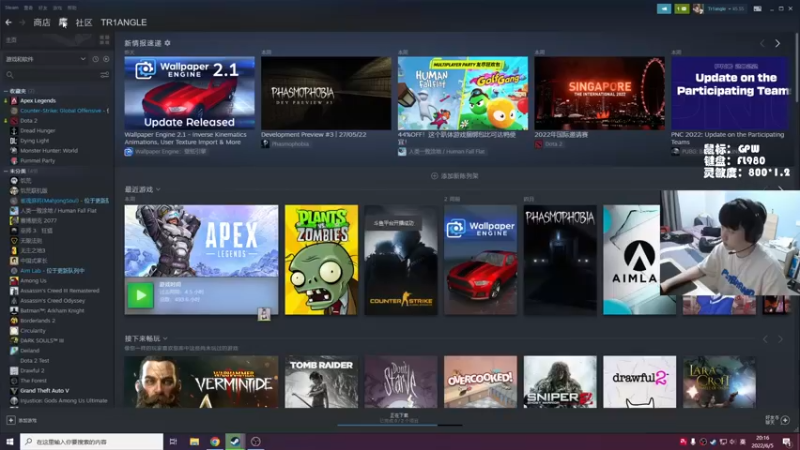The width and height of the screenshot is (800, 450).
Task: Open the Help menu in menu bar
Action: [72, 8]
